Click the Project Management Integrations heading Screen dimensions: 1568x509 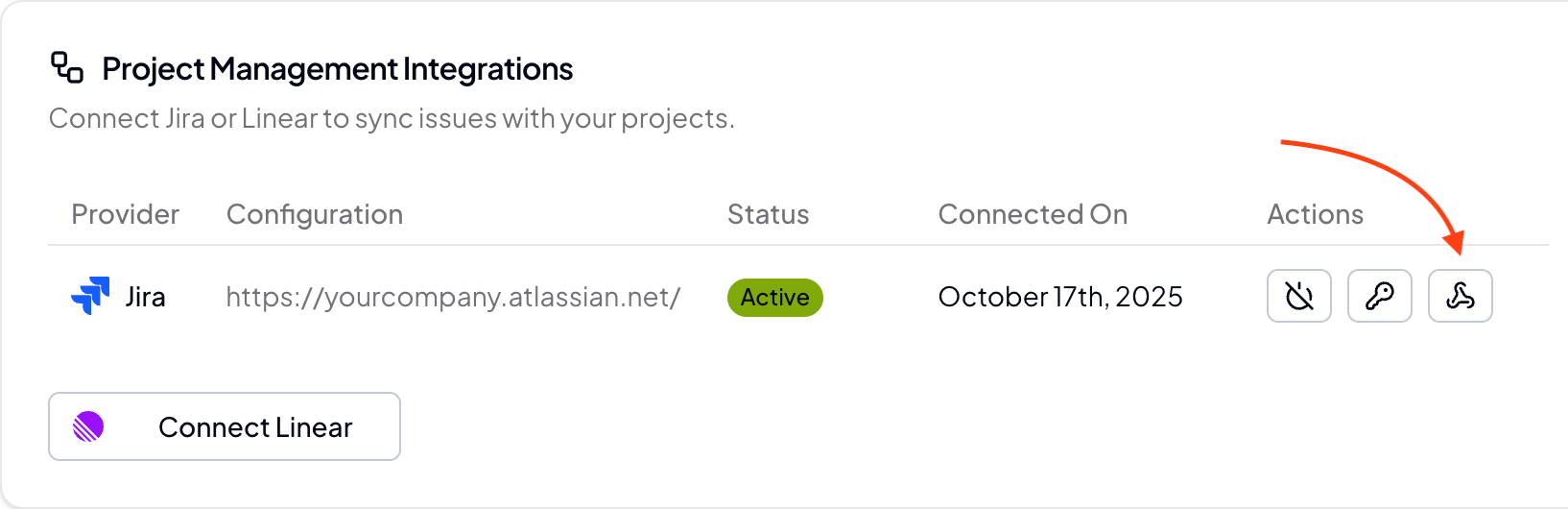(337, 69)
